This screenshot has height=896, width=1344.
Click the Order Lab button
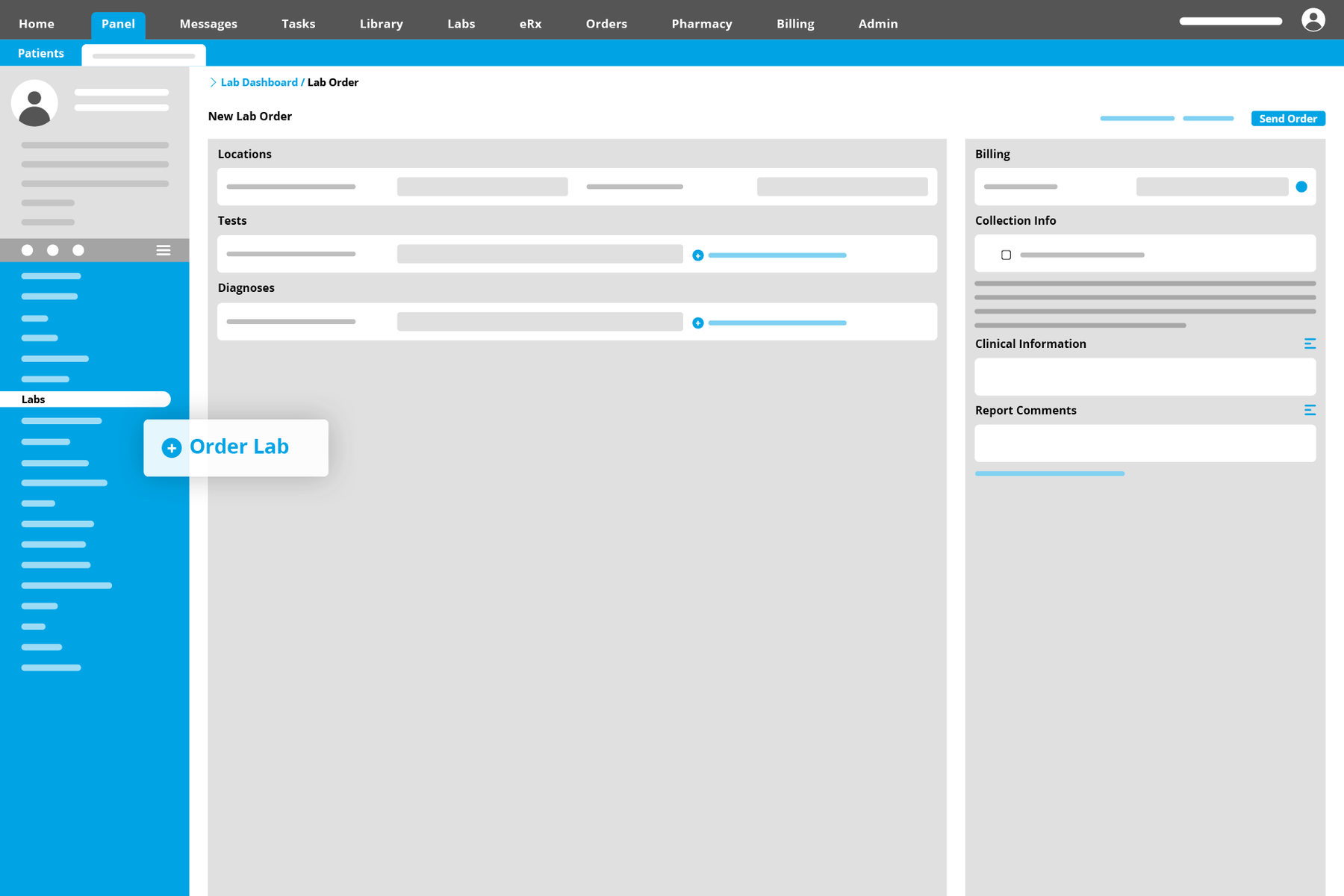[x=235, y=447]
